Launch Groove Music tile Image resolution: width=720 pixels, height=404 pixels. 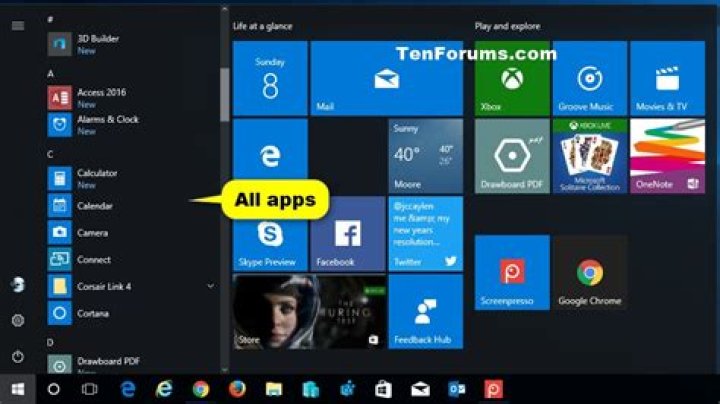pos(589,78)
